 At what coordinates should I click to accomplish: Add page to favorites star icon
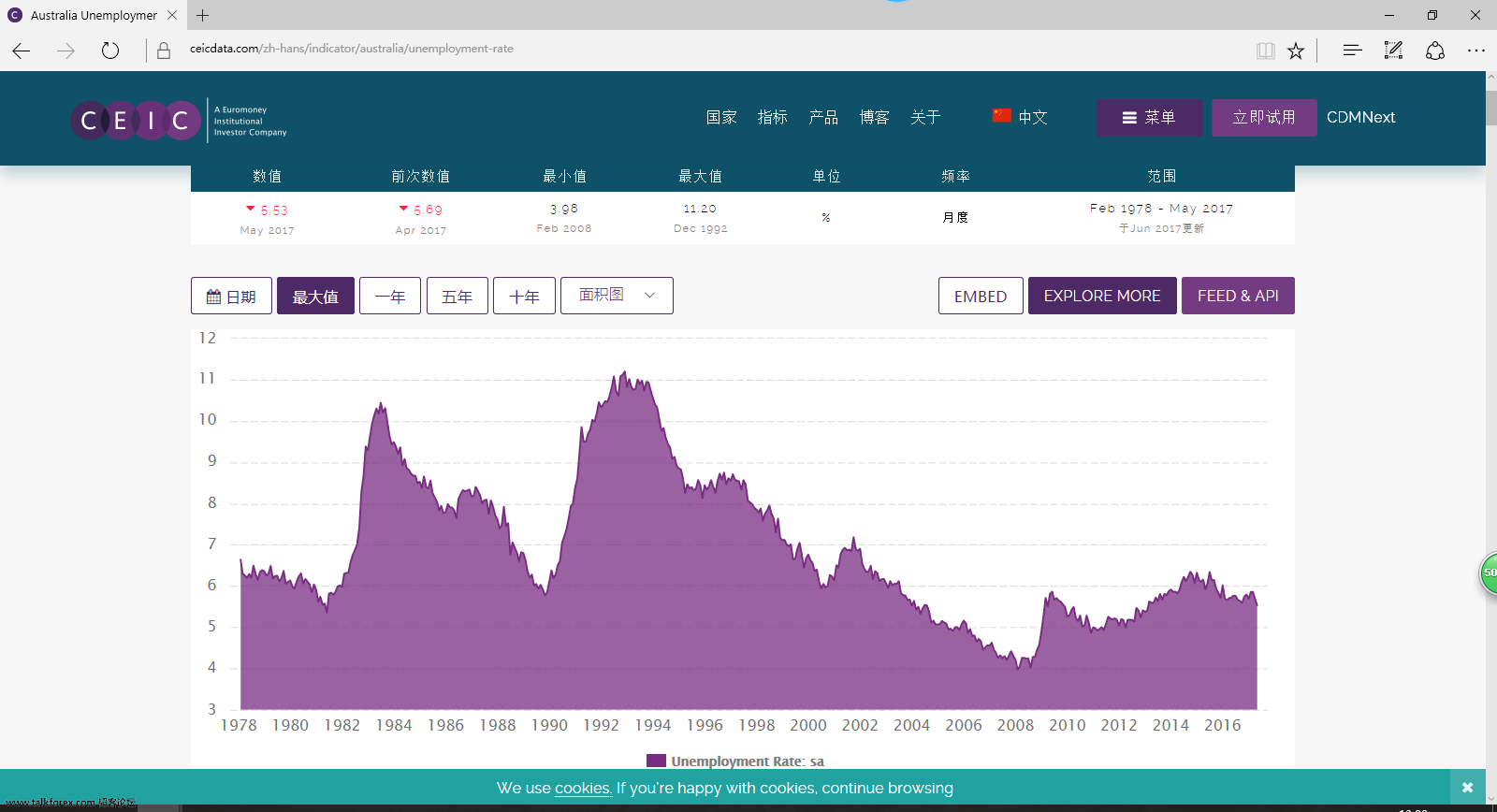click(x=1296, y=51)
